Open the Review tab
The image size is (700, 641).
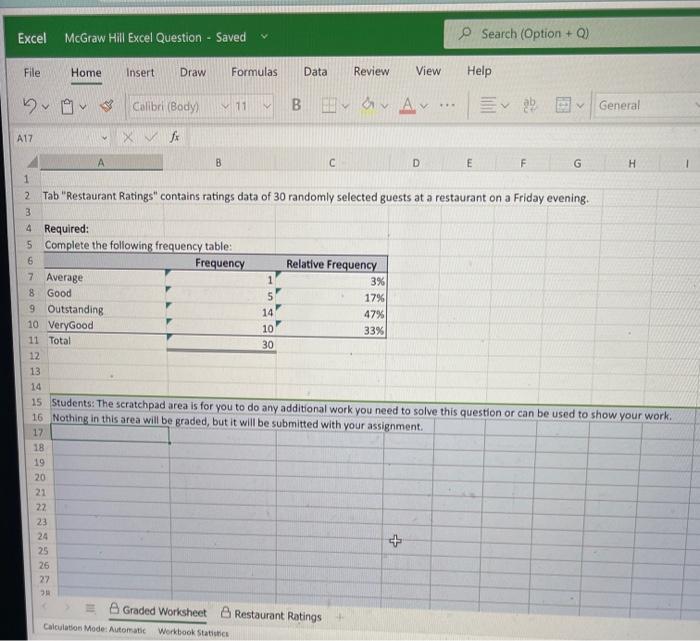pyautogui.click(x=371, y=71)
